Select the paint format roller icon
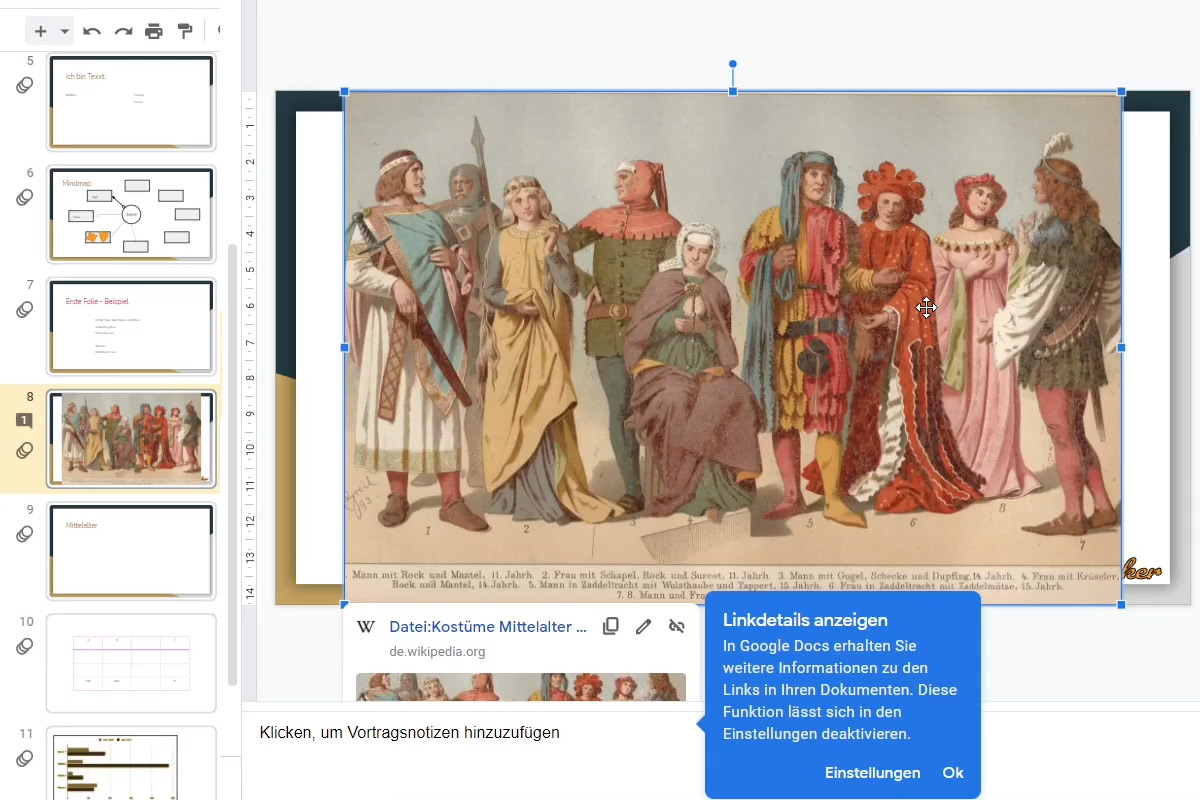The height and width of the screenshot is (800, 1200). [184, 31]
